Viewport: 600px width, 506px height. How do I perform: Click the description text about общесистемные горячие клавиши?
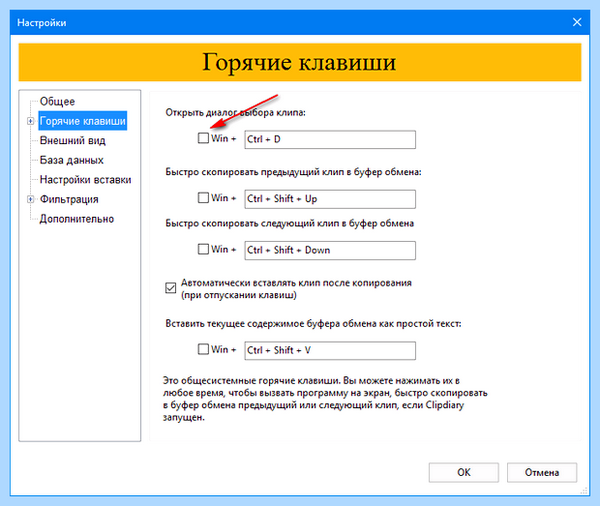point(325,399)
